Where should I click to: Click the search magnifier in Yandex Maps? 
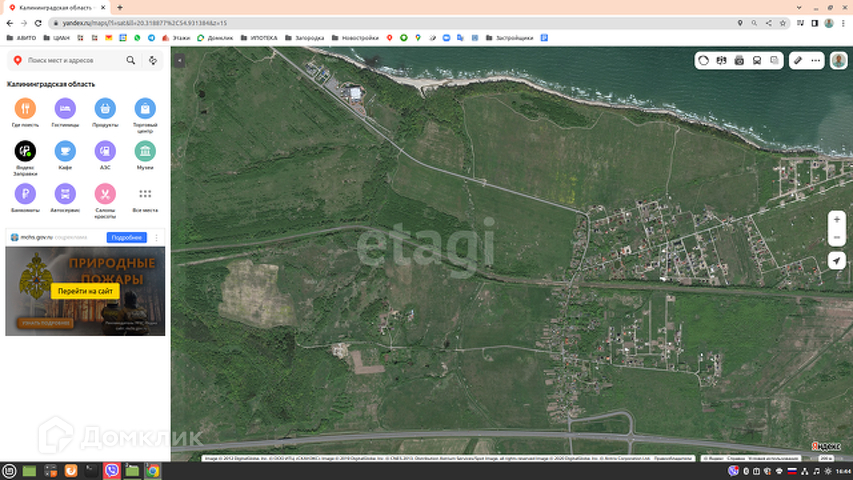click(130, 60)
